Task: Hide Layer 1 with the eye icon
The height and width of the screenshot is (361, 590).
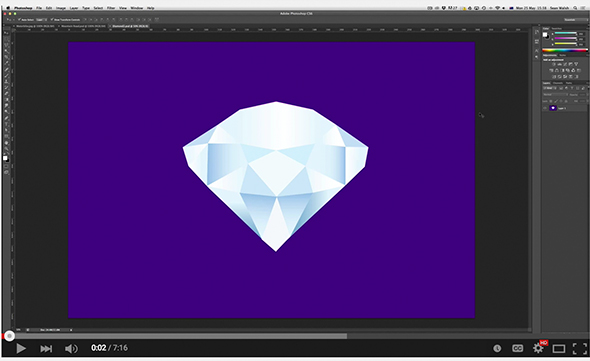Action: [x=544, y=108]
